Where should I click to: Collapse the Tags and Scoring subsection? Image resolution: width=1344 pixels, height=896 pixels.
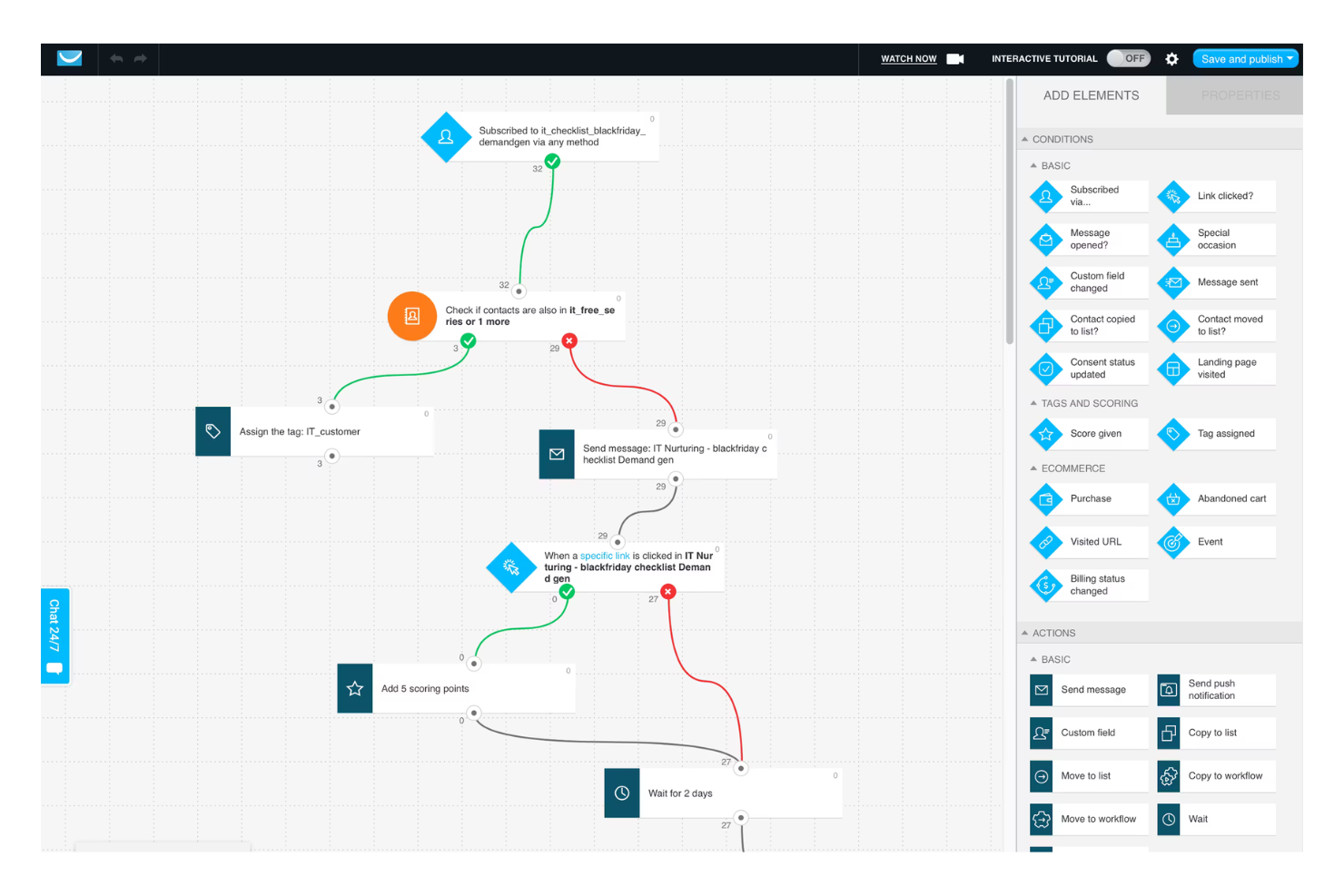tap(1033, 404)
